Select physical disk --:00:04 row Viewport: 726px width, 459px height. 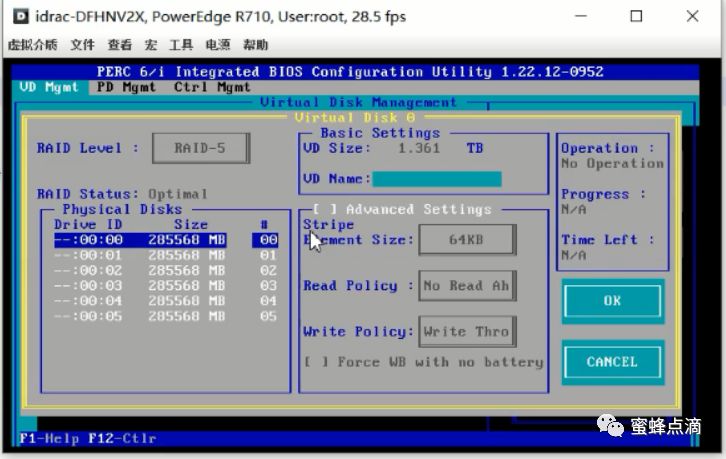click(166, 301)
